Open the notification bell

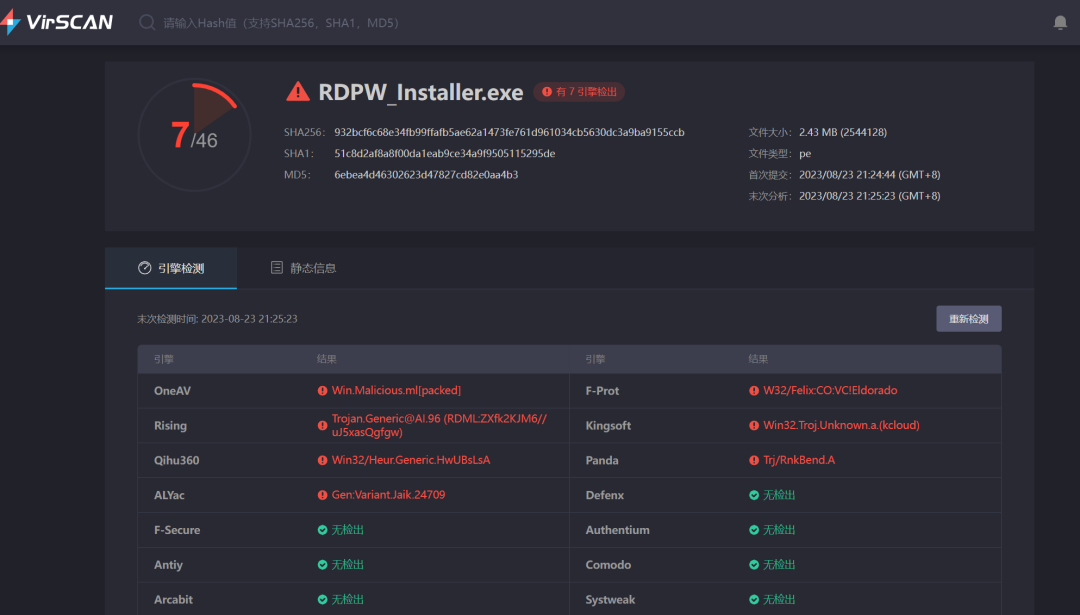click(1060, 22)
